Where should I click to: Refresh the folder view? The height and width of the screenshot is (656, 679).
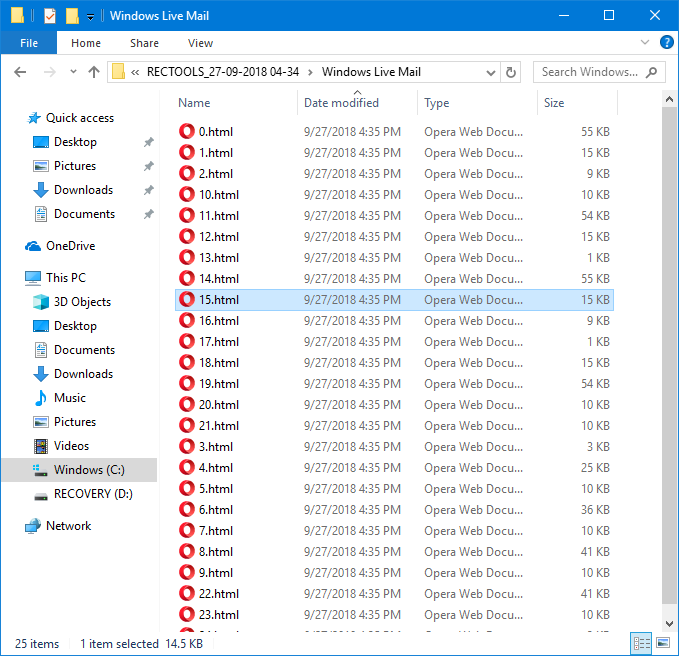(511, 72)
